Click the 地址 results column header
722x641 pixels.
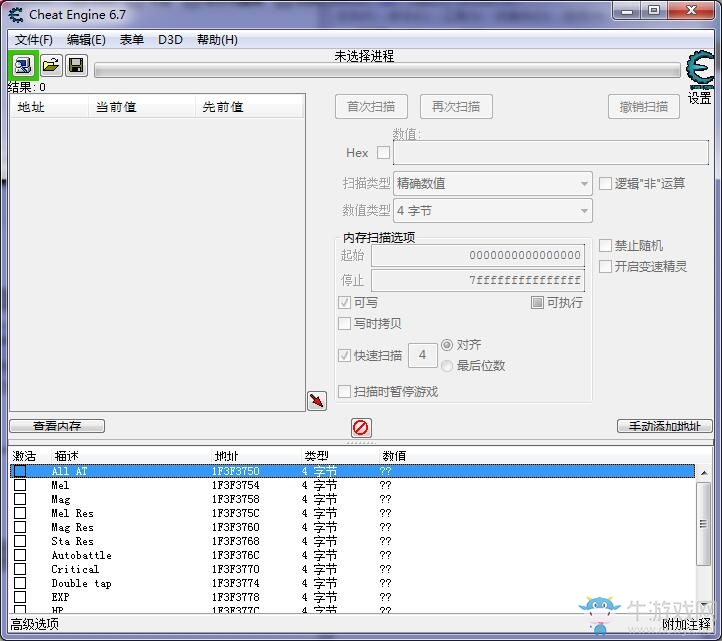(49, 107)
